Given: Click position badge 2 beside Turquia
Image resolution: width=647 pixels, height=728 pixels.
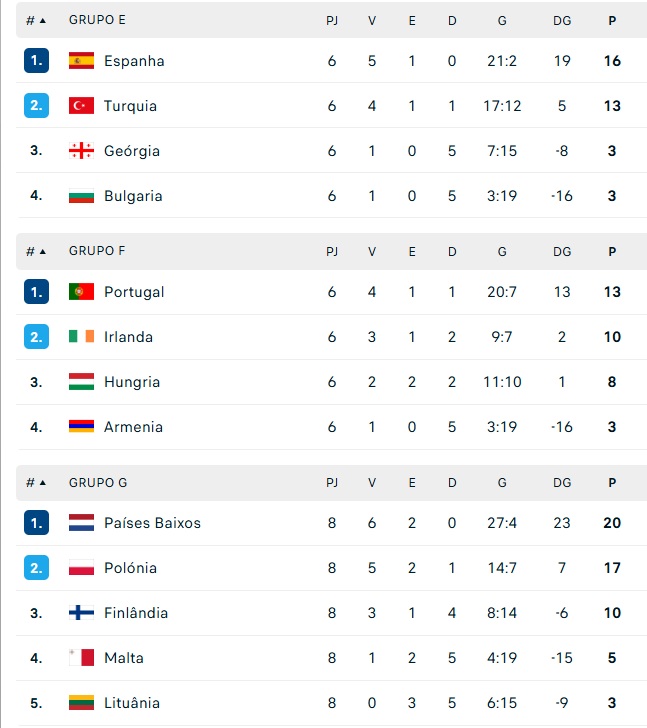Looking at the screenshot, I should (36, 106).
